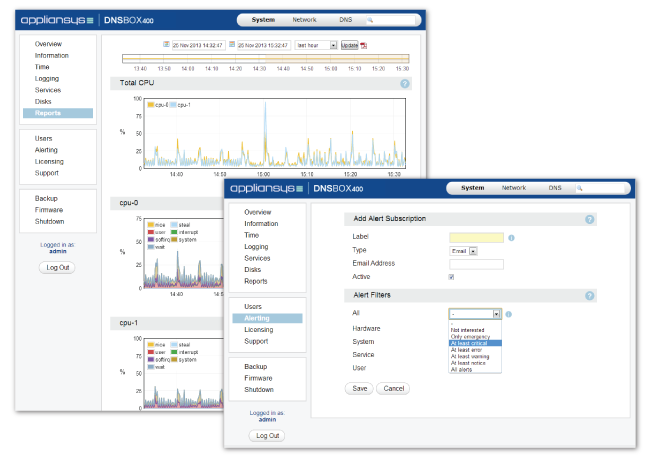
Task: Cancel the alert subscription form
Action: click(393, 389)
